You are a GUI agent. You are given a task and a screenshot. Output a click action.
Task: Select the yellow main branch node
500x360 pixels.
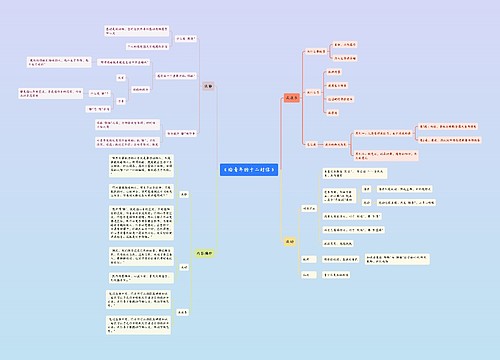(290, 241)
